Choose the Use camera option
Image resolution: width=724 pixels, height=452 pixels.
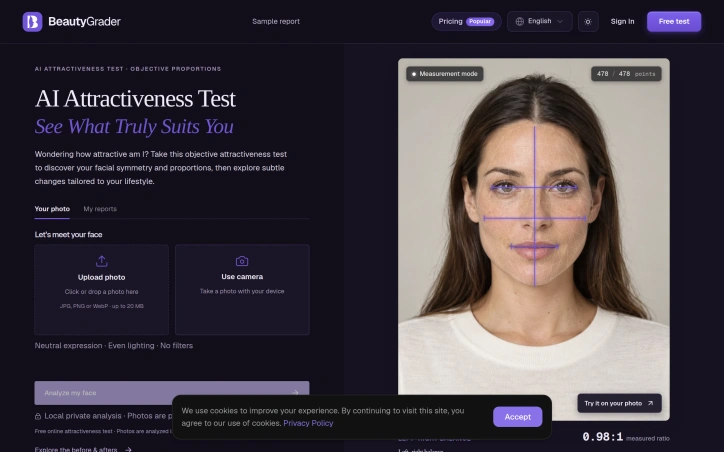pos(242,289)
